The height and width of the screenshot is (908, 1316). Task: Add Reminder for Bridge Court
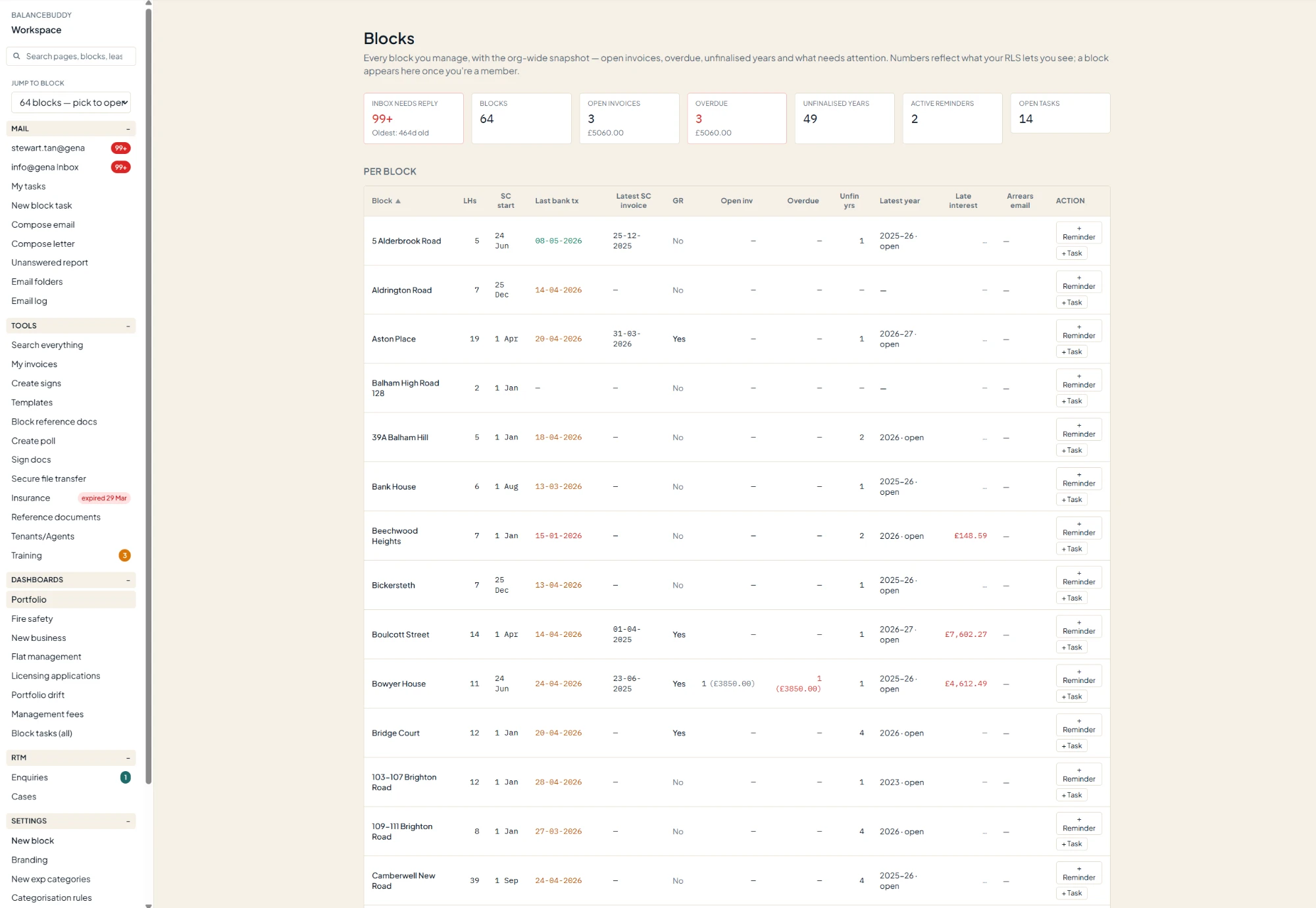point(1078,725)
